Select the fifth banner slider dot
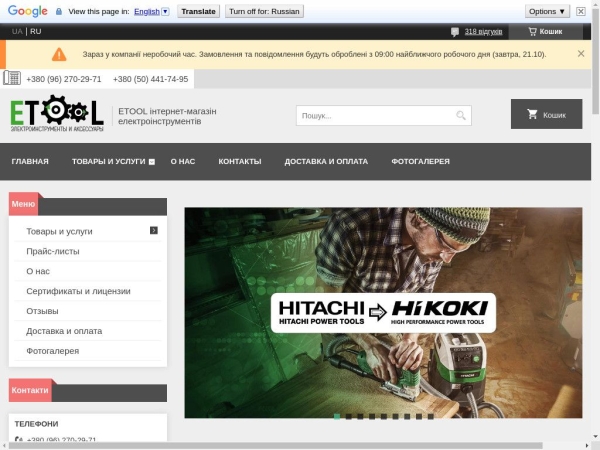Screen dimensions: 600x450 pyautogui.click(x=384, y=416)
